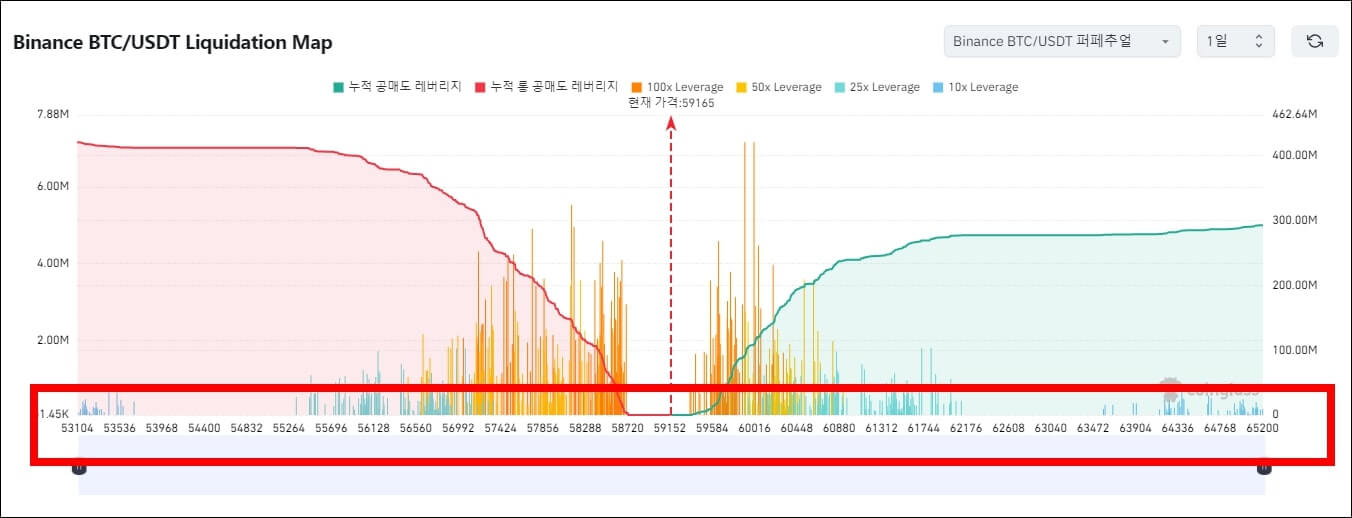Click the 60016 price axis label
Viewport: 1352px width, 518px height.
(x=754, y=428)
